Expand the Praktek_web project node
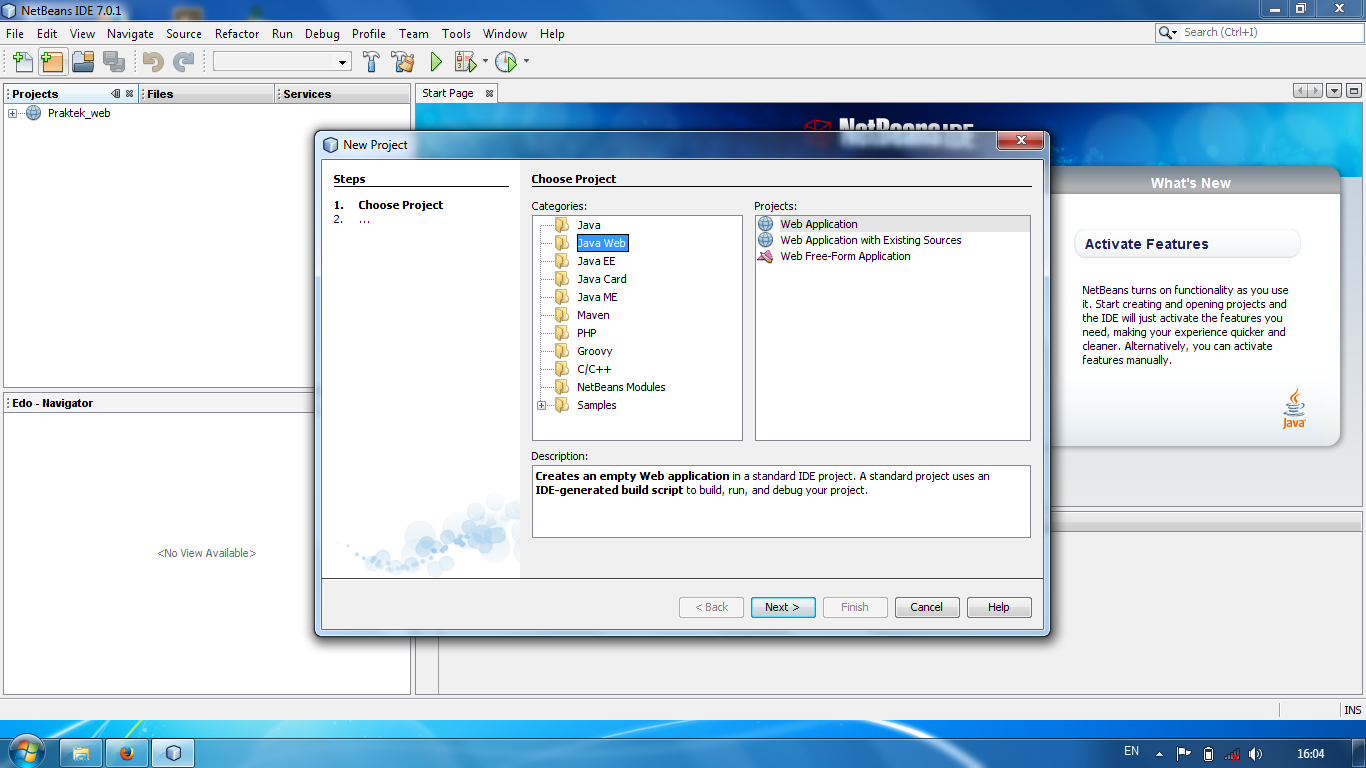 (x=13, y=113)
